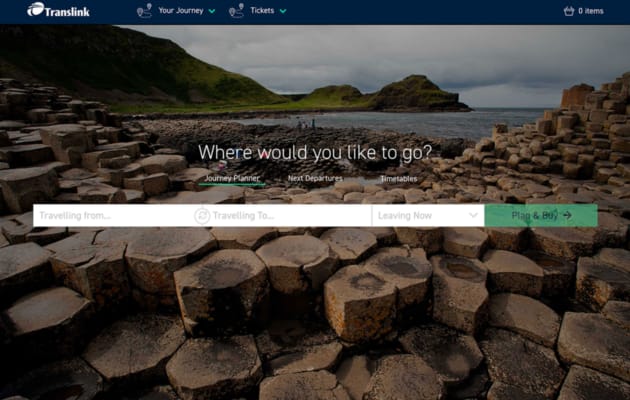Image resolution: width=630 pixels, height=400 pixels.
Task: Open the Leaving Now time dropdown
Action: pos(428,216)
